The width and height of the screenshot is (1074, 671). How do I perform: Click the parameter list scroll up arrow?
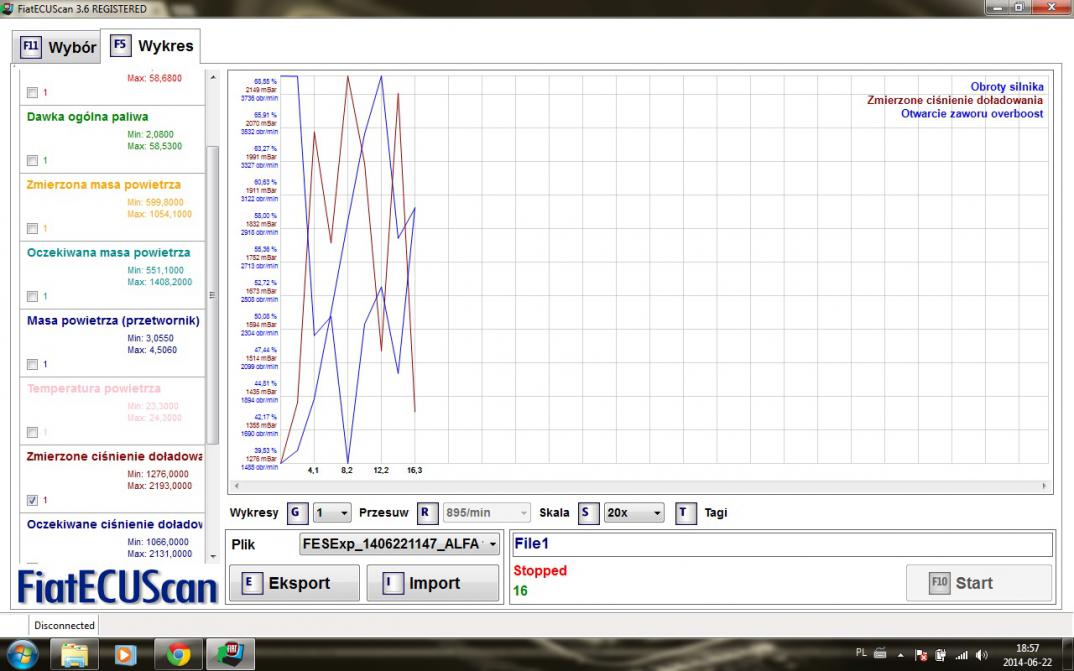[x=212, y=77]
